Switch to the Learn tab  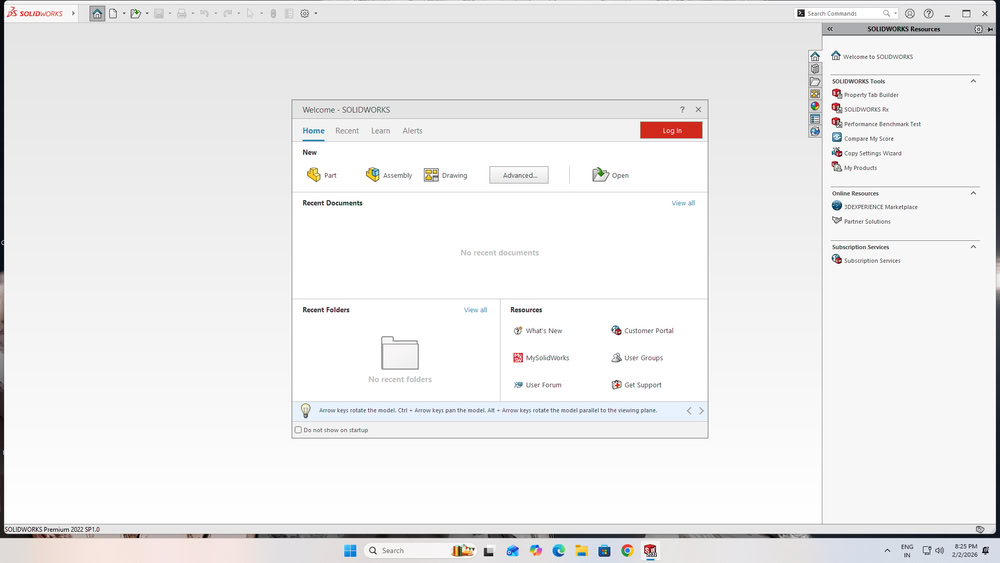381,131
